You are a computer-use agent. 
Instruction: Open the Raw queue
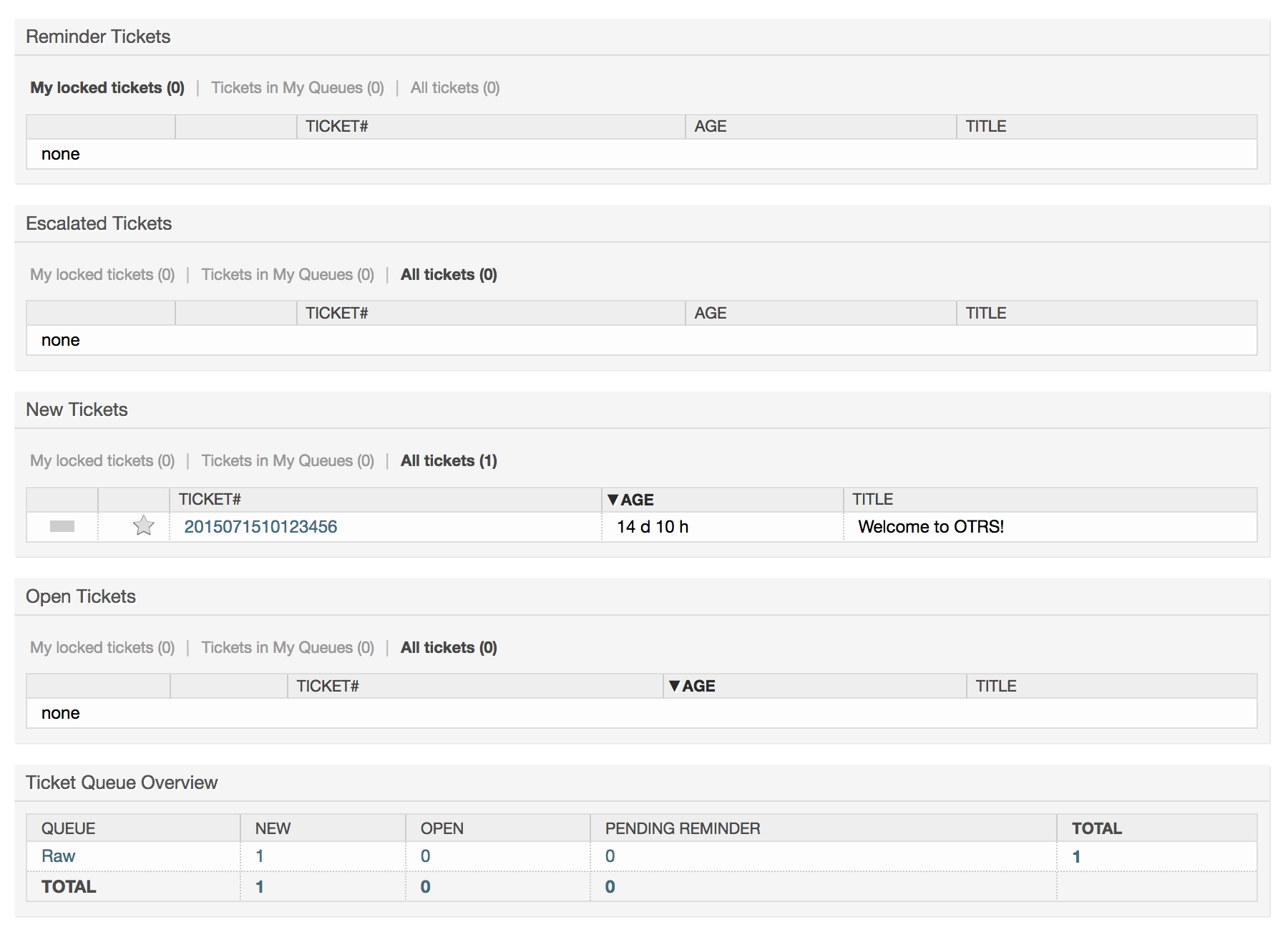coord(59,856)
